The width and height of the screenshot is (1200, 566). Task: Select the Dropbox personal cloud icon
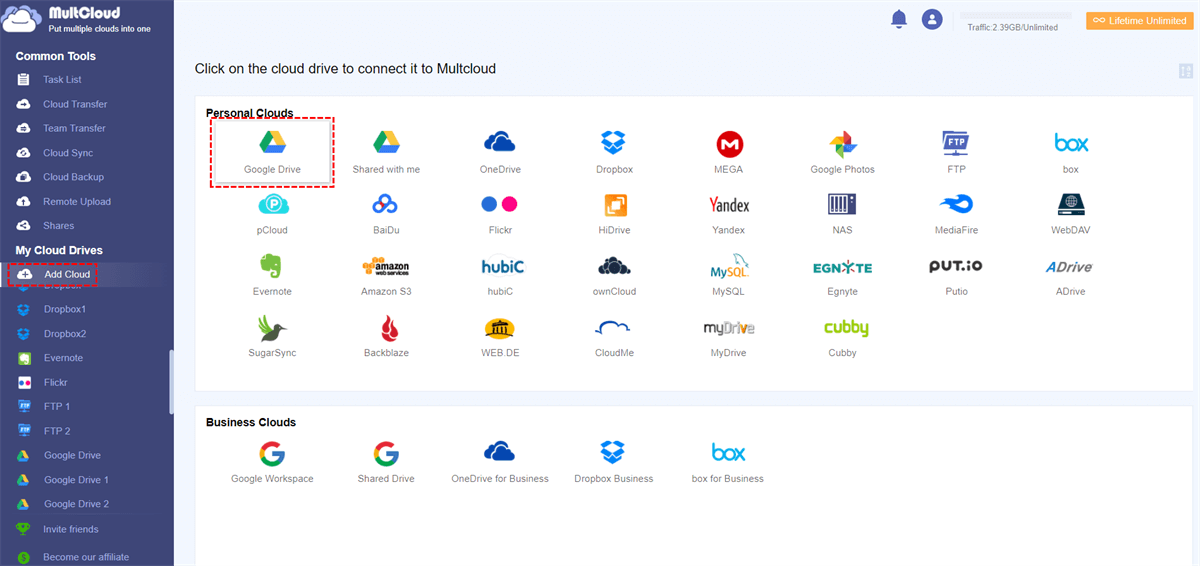[x=614, y=143]
